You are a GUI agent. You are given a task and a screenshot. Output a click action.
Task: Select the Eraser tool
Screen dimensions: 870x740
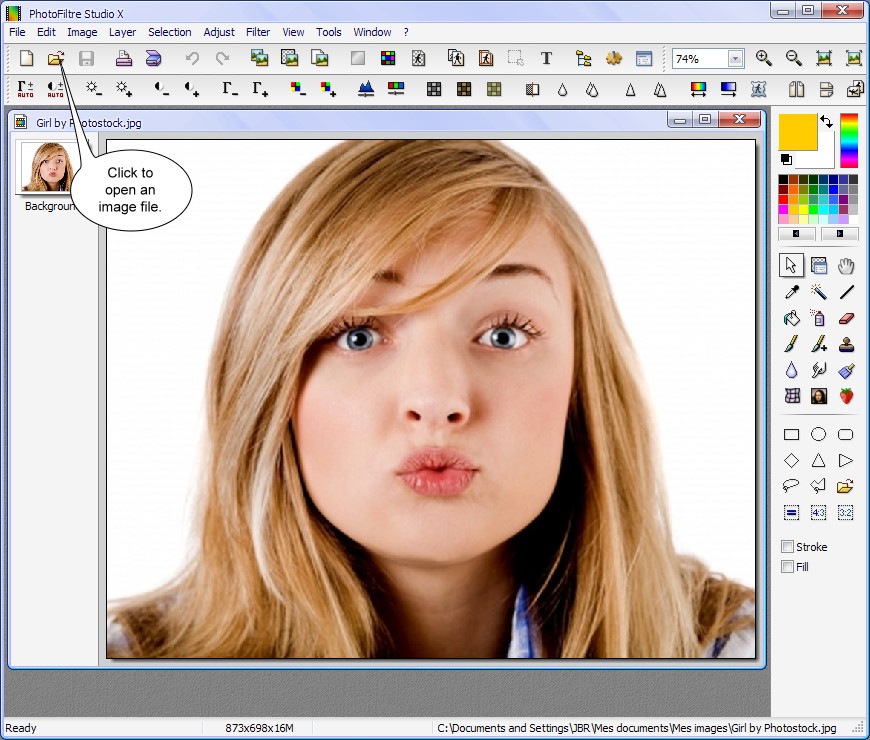coord(845,318)
